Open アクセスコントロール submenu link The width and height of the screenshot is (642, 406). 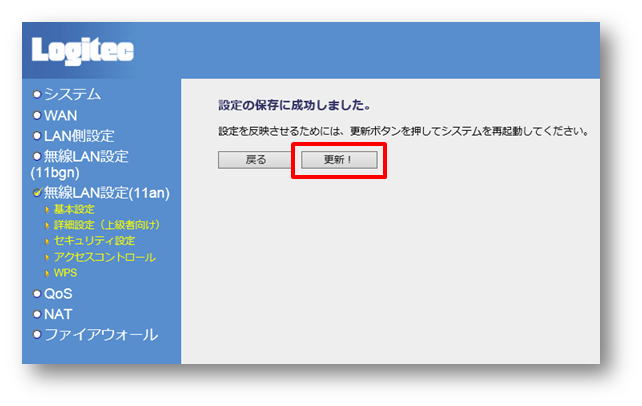point(105,257)
